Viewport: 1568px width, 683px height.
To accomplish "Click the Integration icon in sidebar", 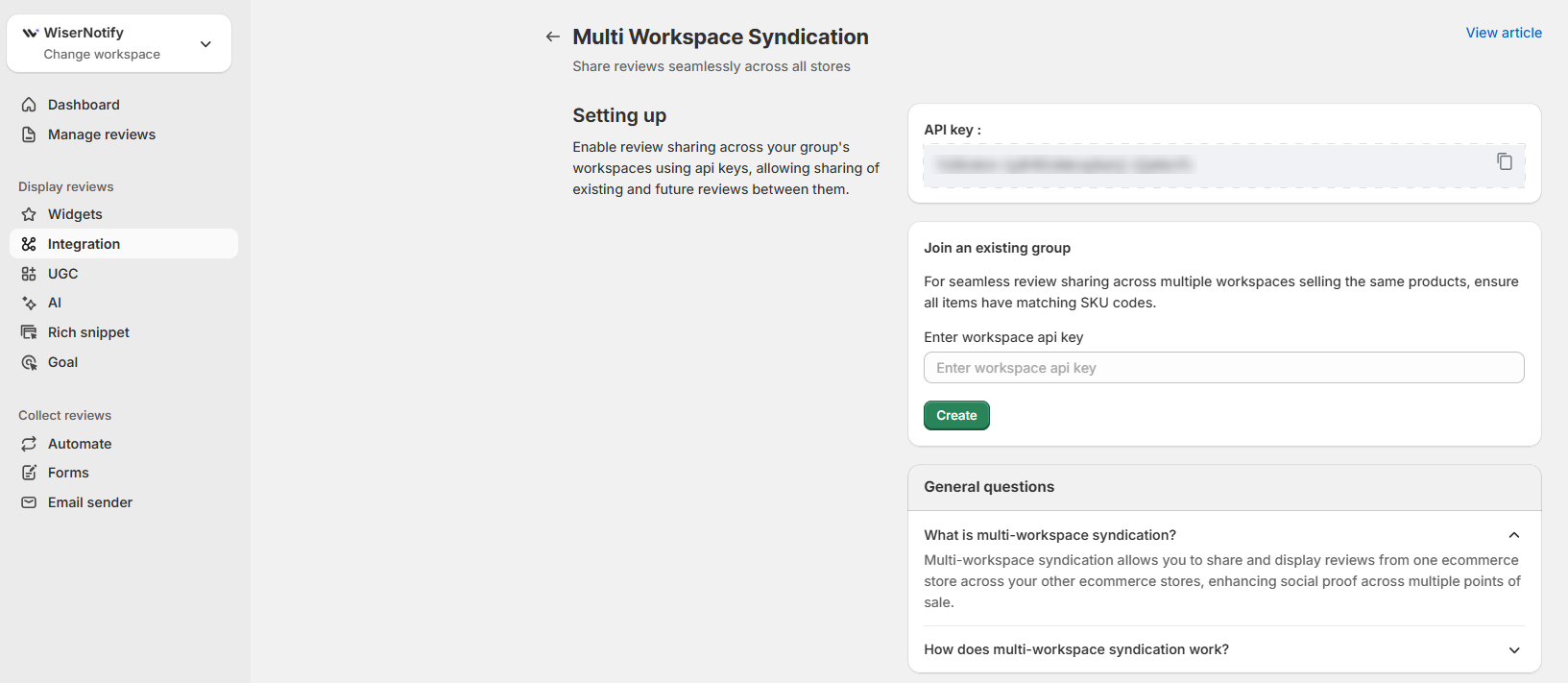I will [29, 244].
